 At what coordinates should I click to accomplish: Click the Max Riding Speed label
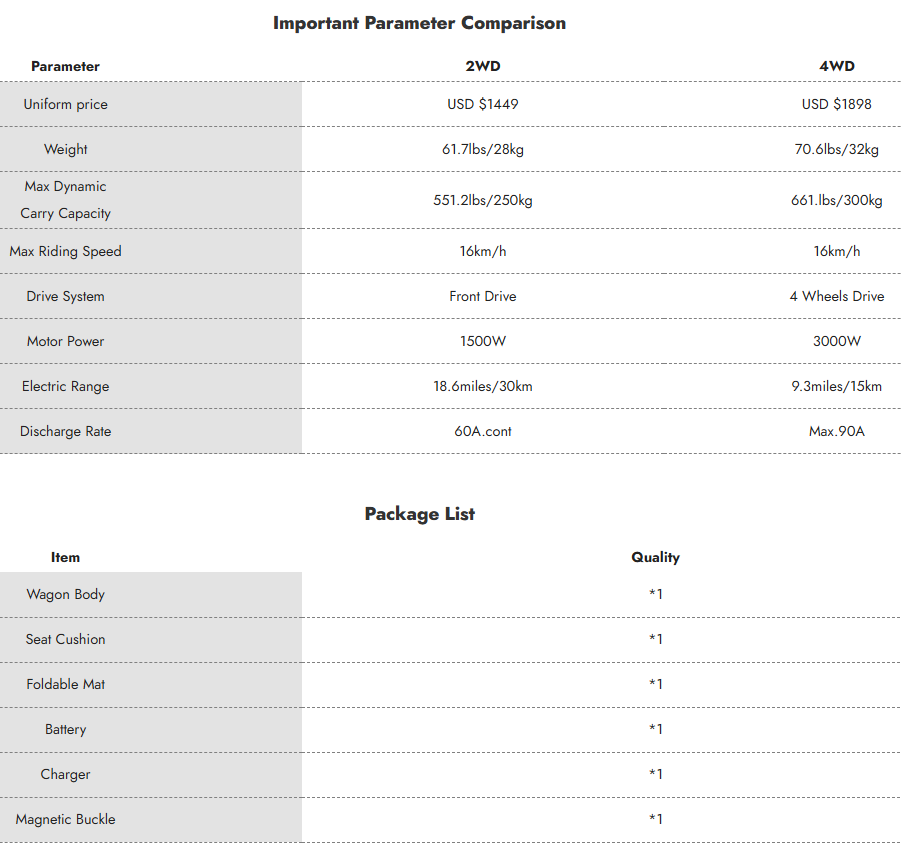point(66,251)
